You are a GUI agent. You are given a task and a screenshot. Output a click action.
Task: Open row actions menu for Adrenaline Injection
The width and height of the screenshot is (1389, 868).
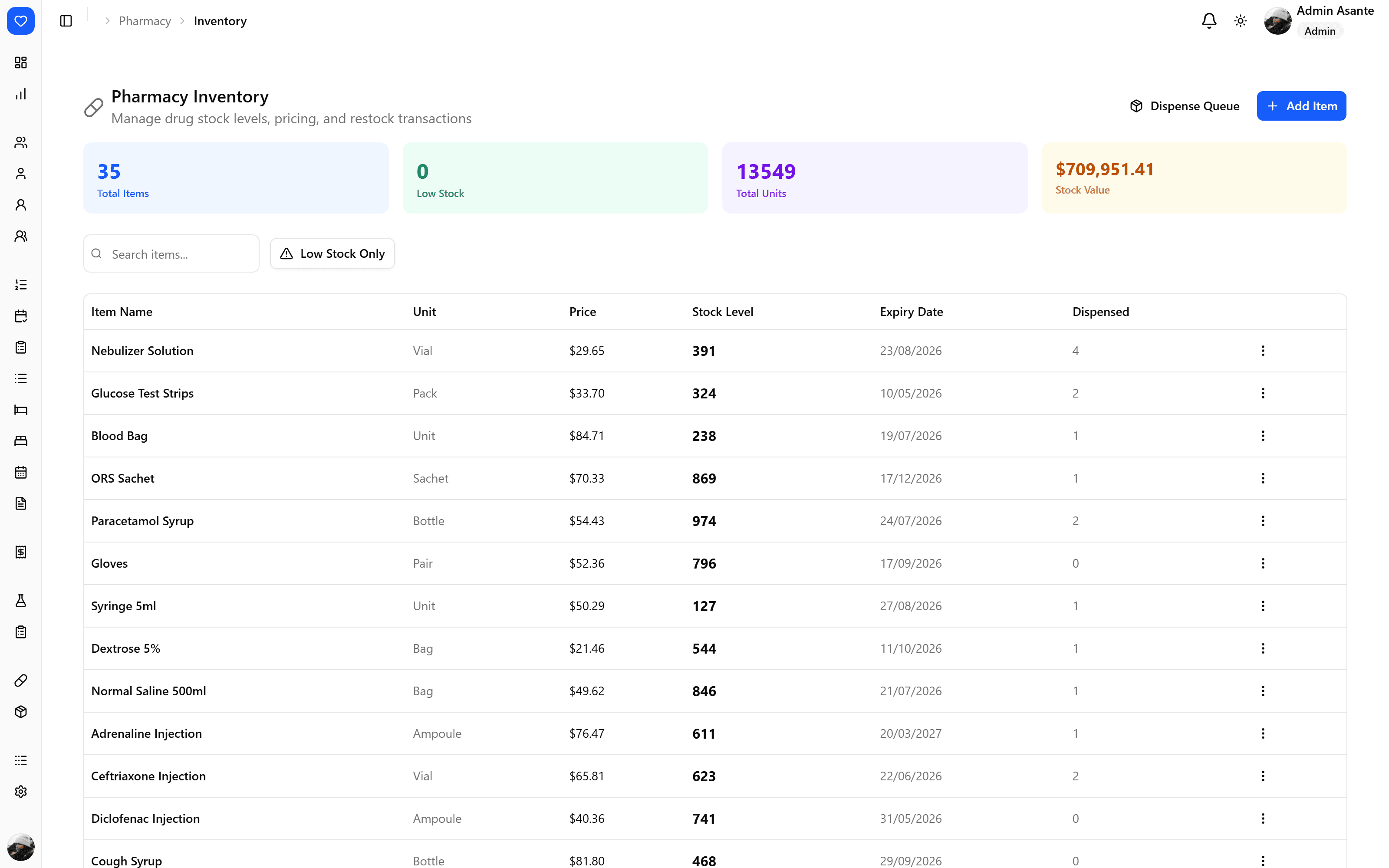pyautogui.click(x=1263, y=733)
